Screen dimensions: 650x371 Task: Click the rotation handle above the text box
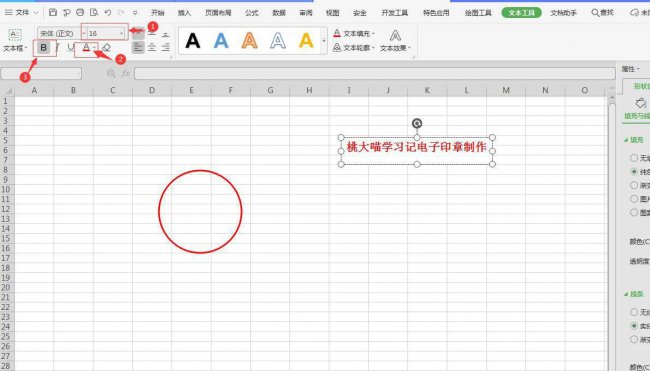point(417,123)
